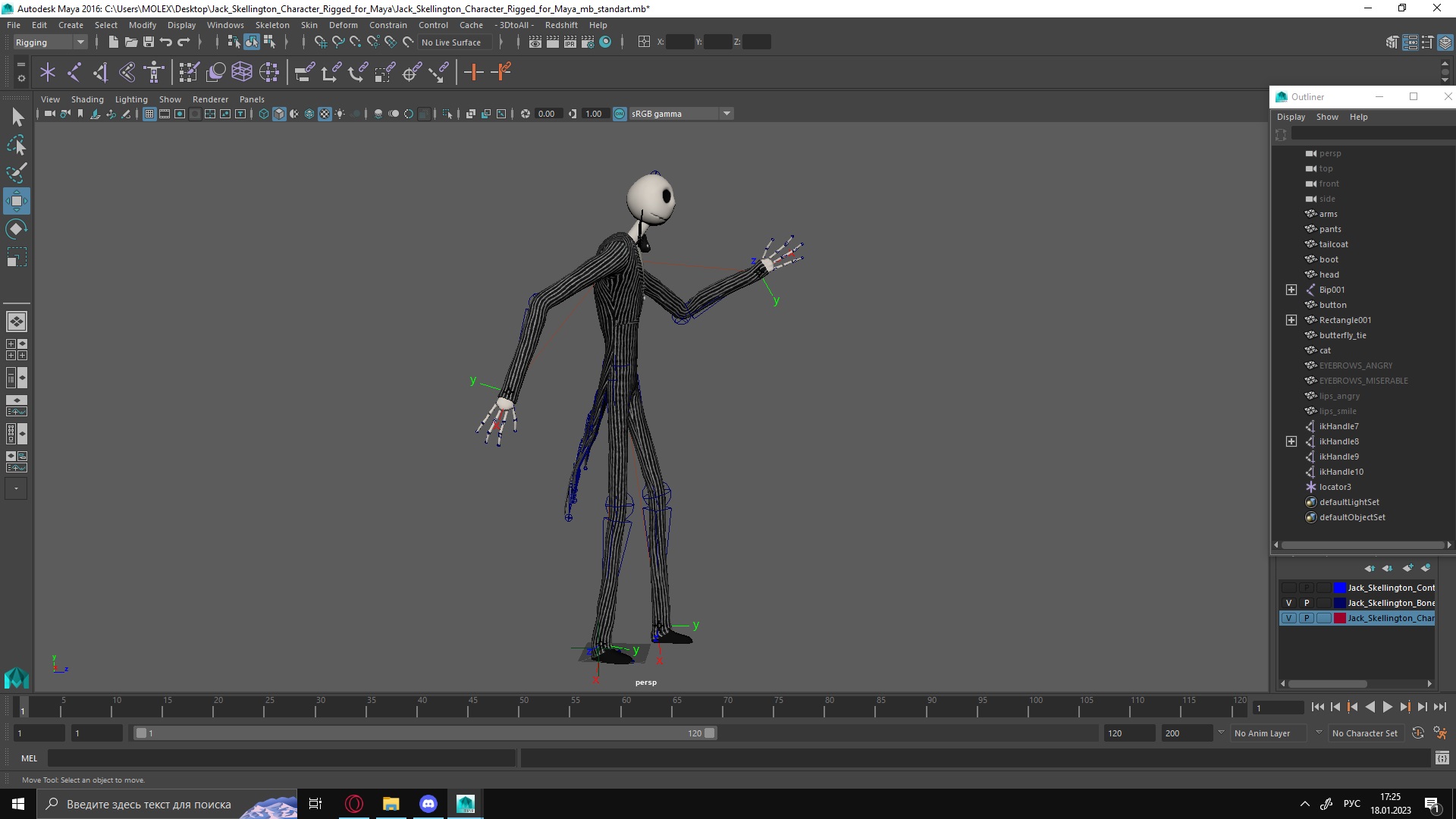1456x819 pixels.
Task: Click the red Jack_Skellington_Char layer color swatch
Action: pyautogui.click(x=1340, y=618)
